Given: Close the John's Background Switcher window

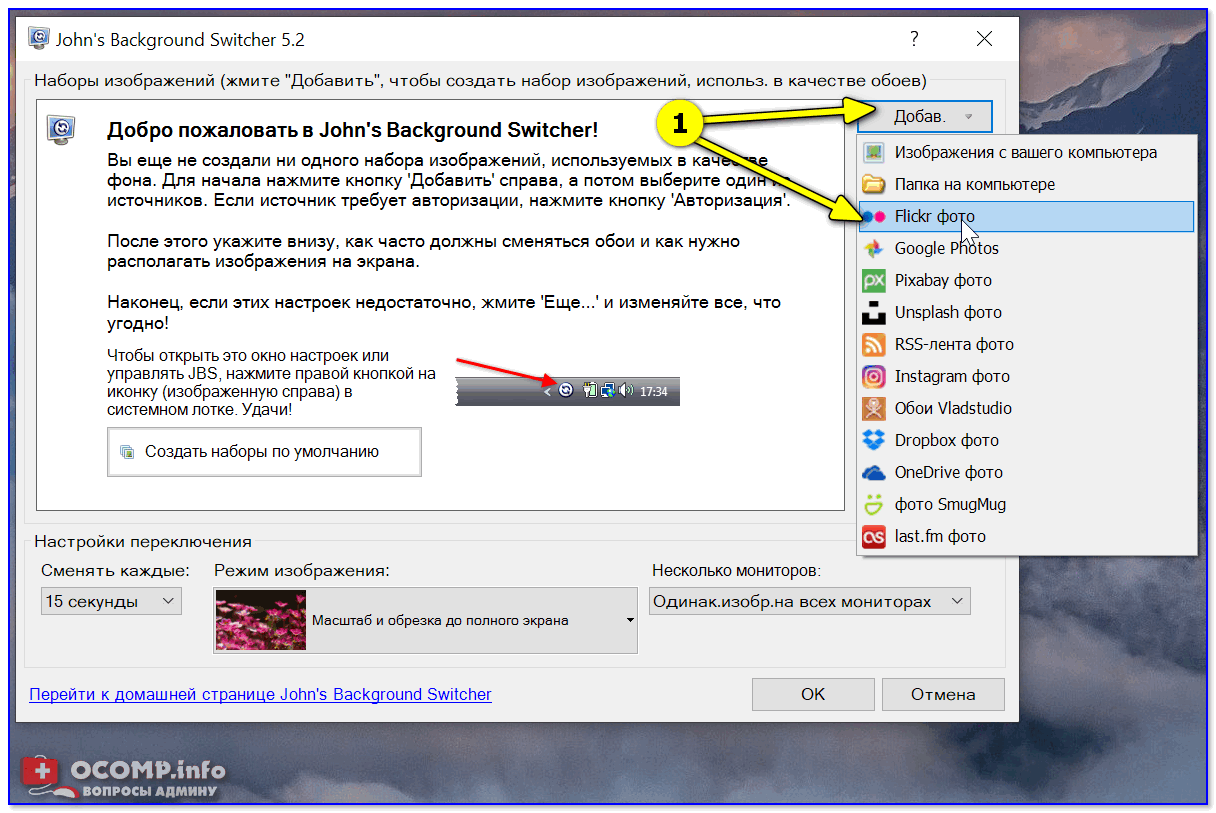Looking at the screenshot, I should 985,39.
